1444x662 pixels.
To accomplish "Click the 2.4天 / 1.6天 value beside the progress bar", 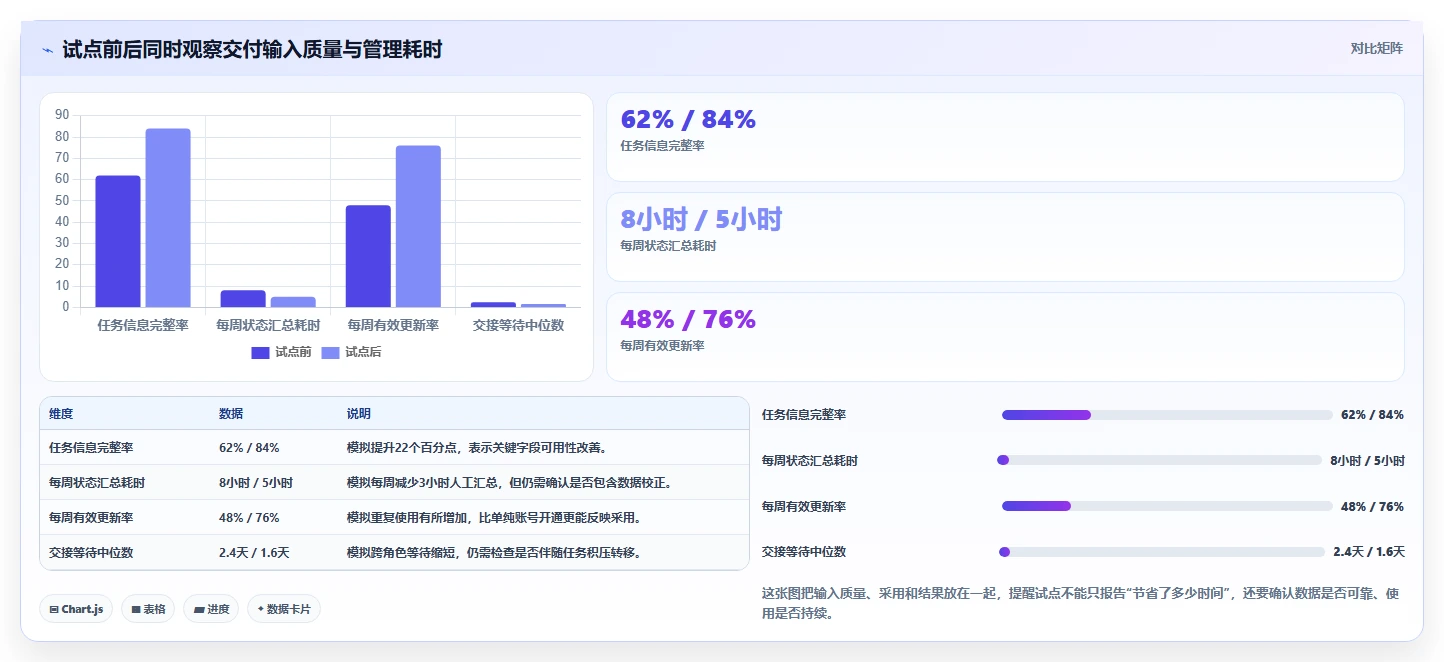I will pos(1369,552).
